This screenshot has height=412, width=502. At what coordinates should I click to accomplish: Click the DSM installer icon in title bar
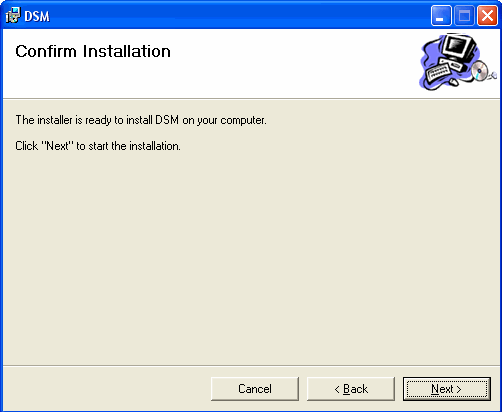(13, 15)
